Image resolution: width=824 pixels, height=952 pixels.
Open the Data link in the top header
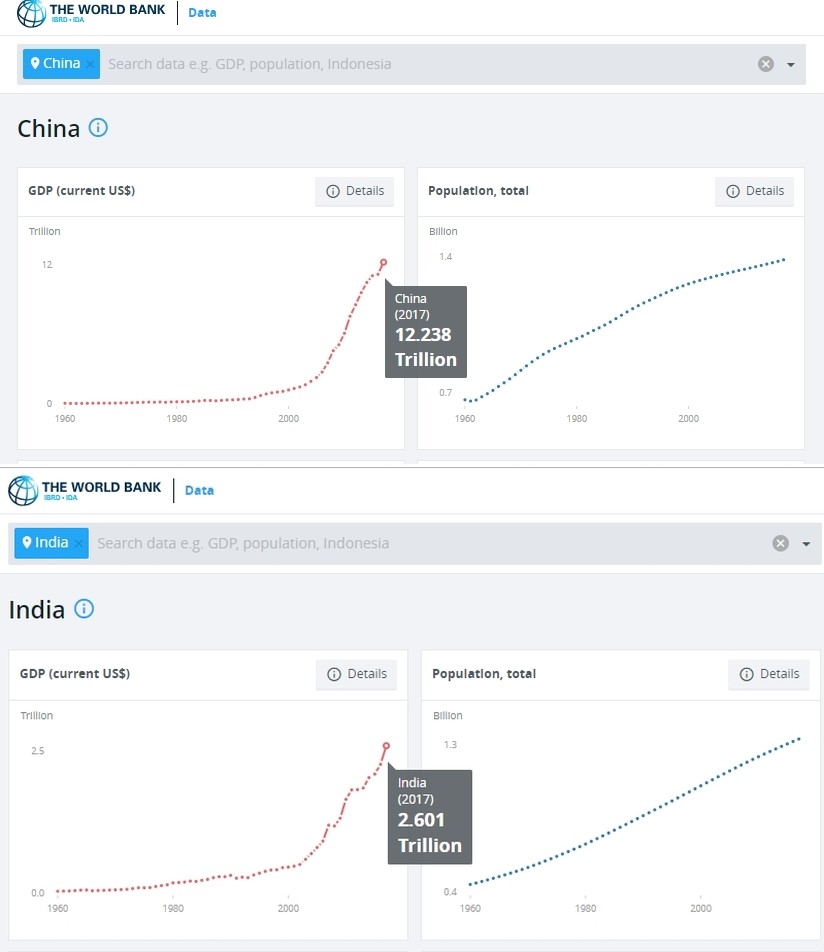click(202, 13)
